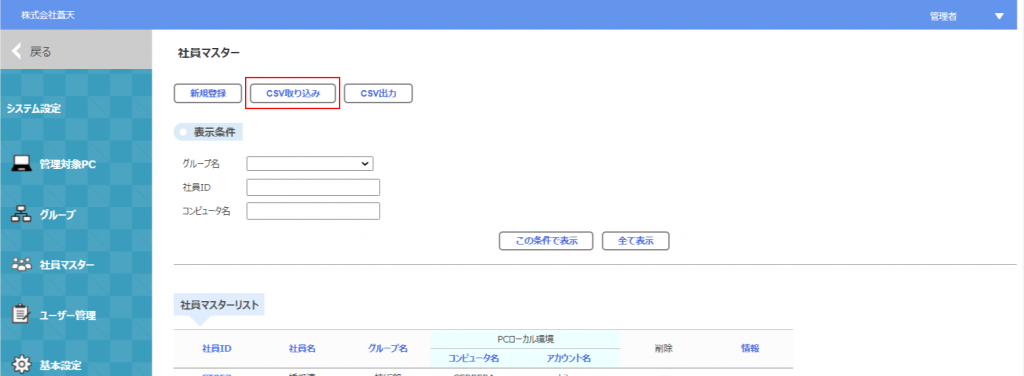Focus the コンピュータ名 input field

coord(313,211)
